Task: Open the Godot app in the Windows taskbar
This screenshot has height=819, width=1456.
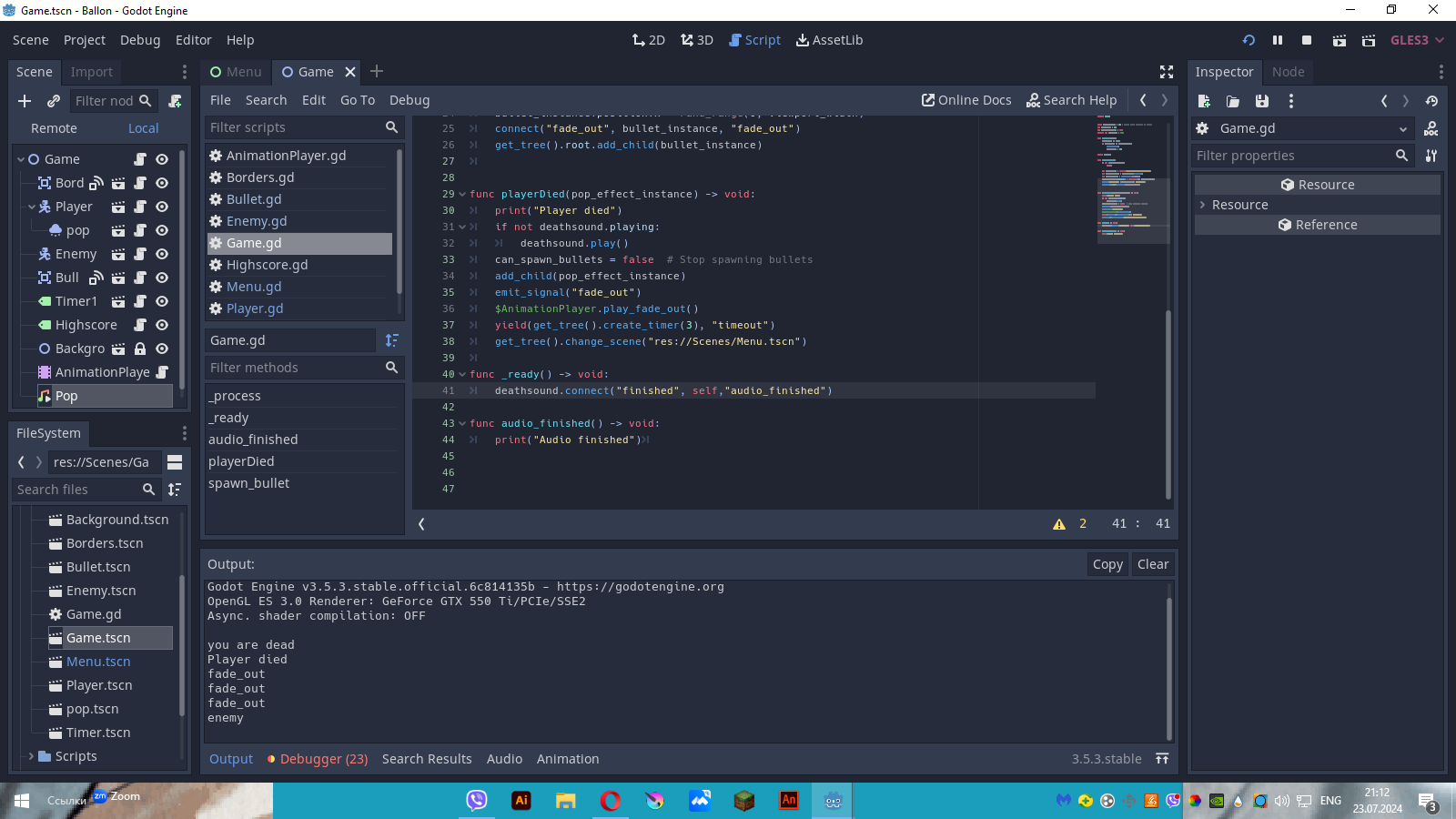Action: 833,801
